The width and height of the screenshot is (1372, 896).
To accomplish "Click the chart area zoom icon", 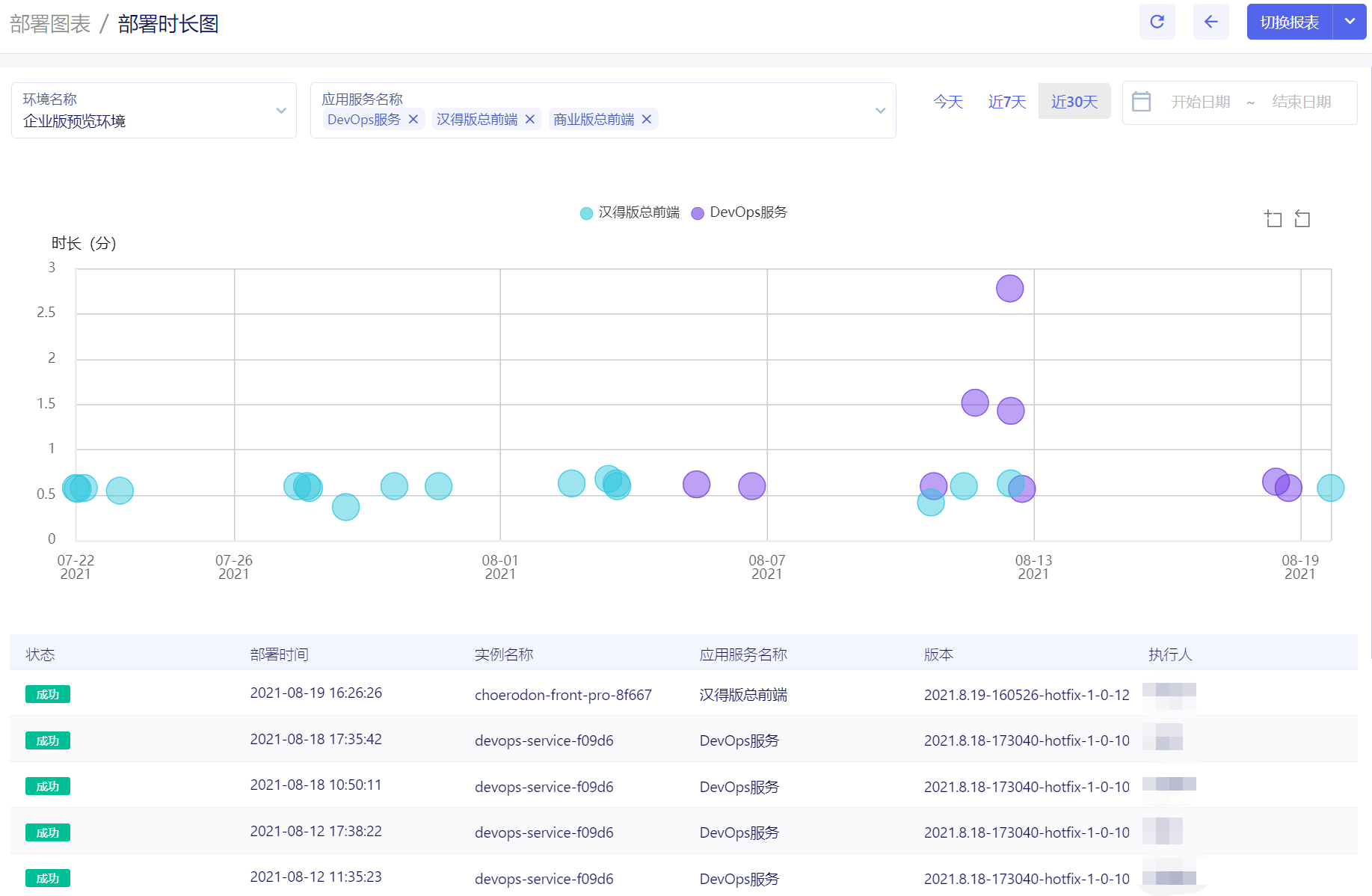I will (1273, 218).
